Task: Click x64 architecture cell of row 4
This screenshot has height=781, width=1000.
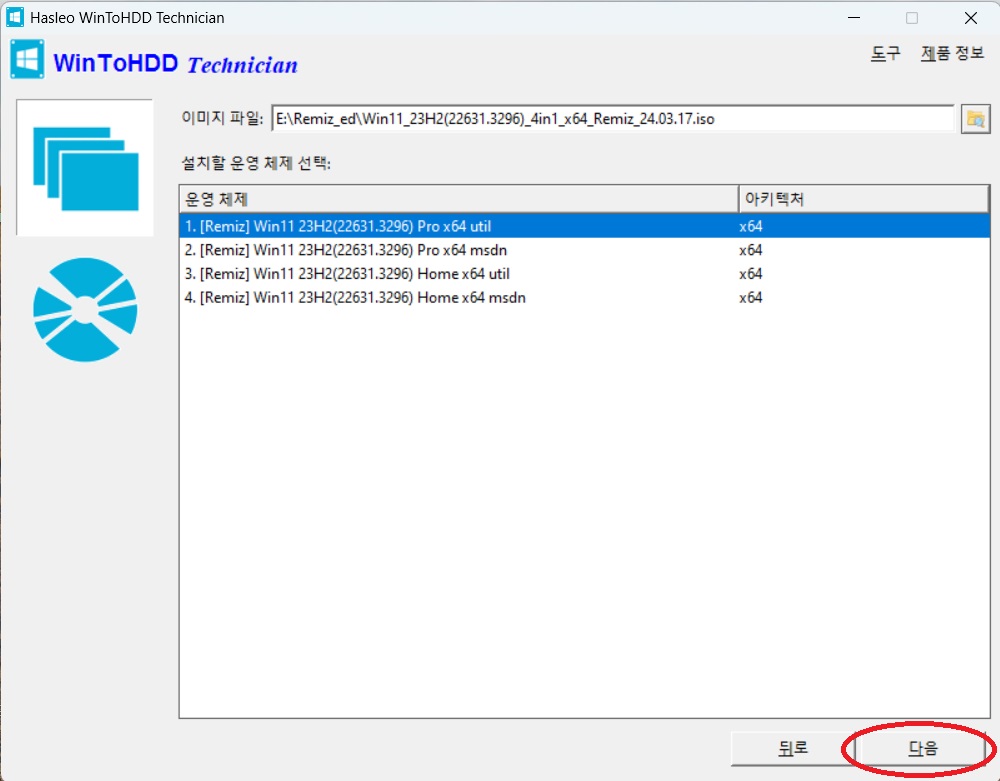Action: pos(751,297)
